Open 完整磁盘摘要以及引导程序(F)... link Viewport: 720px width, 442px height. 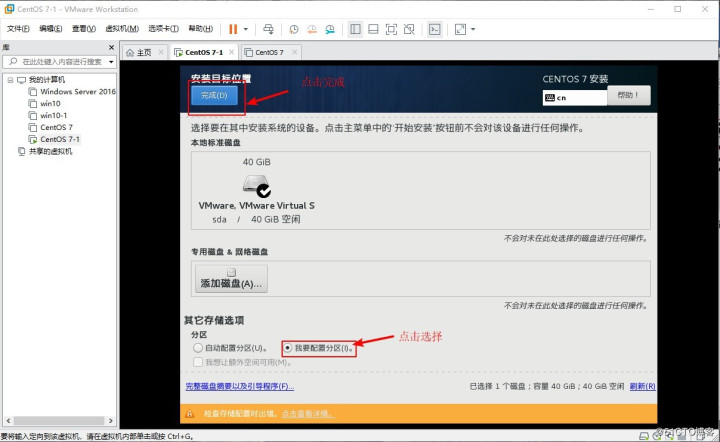[239, 386]
